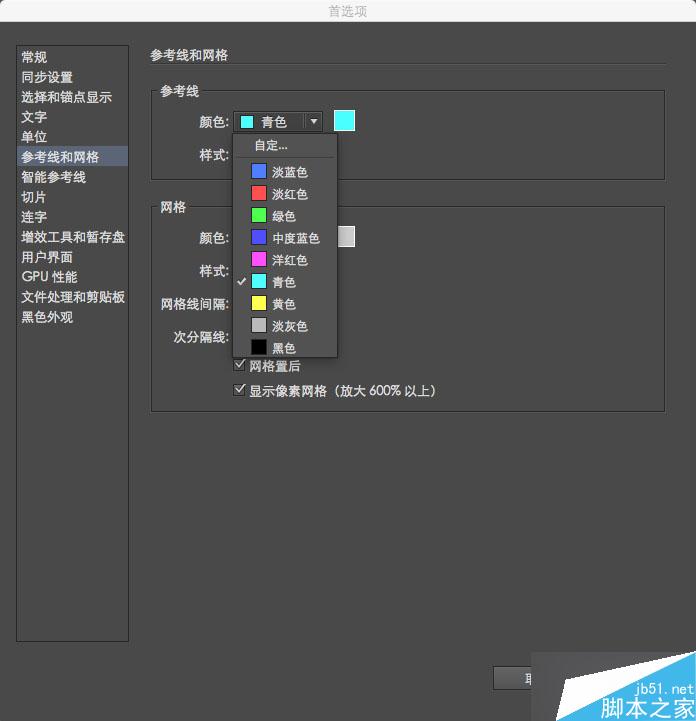Choose 自定... custom color option
Image resolution: width=696 pixels, height=721 pixels.
click(x=285, y=146)
